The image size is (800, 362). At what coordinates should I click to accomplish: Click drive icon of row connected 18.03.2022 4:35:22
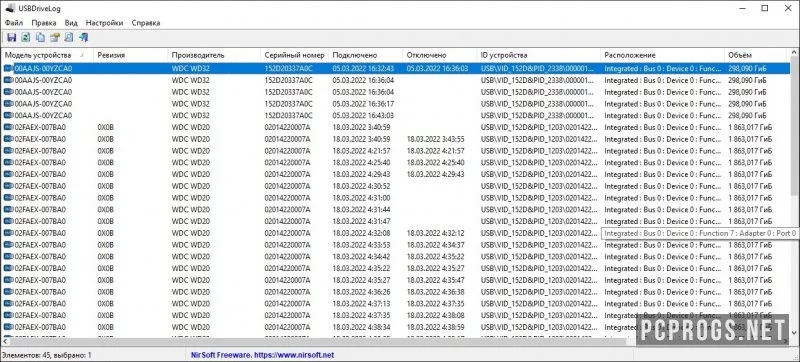pyautogui.click(x=9, y=268)
